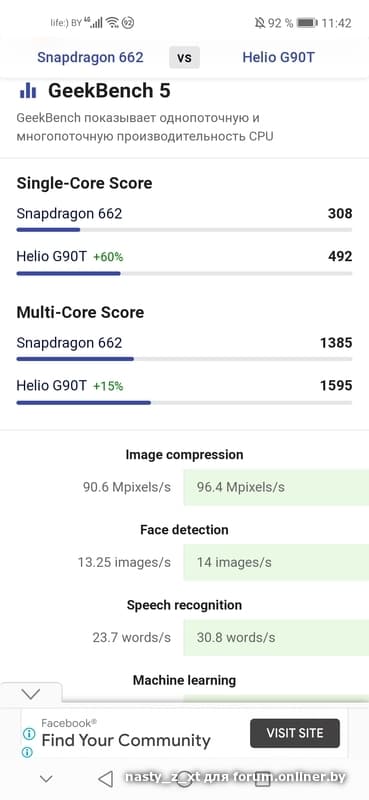Tap the Find Your Community ad text
The height and width of the screenshot is (800, 369).
click(126, 740)
